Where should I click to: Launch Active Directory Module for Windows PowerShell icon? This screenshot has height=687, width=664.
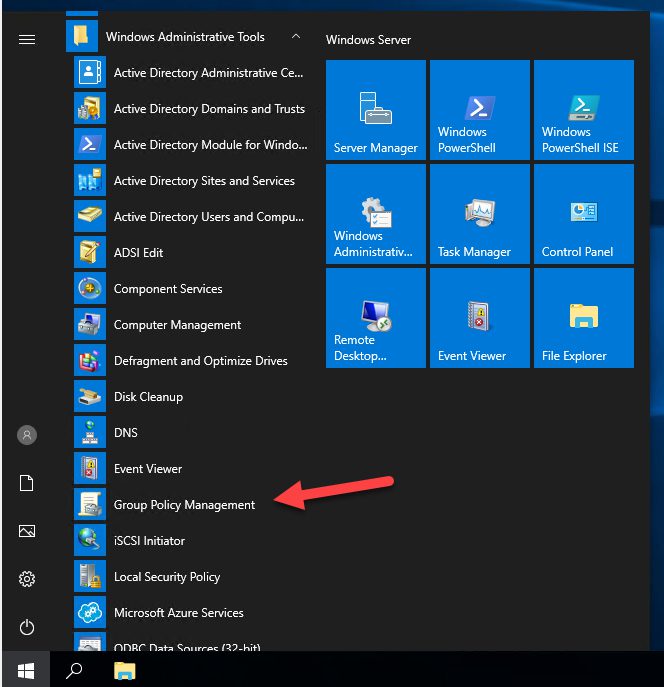pos(90,144)
